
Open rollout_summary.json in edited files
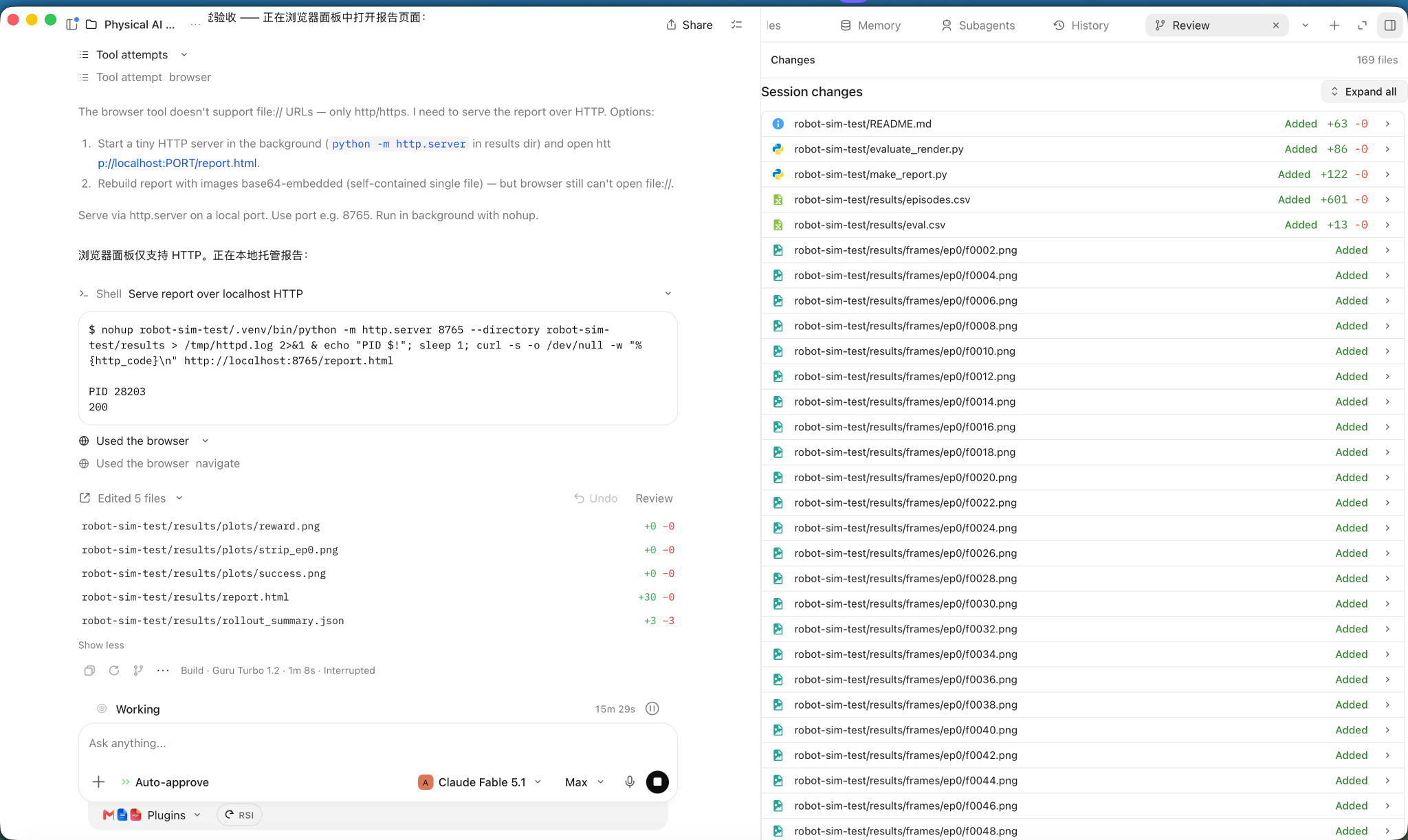(x=212, y=621)
